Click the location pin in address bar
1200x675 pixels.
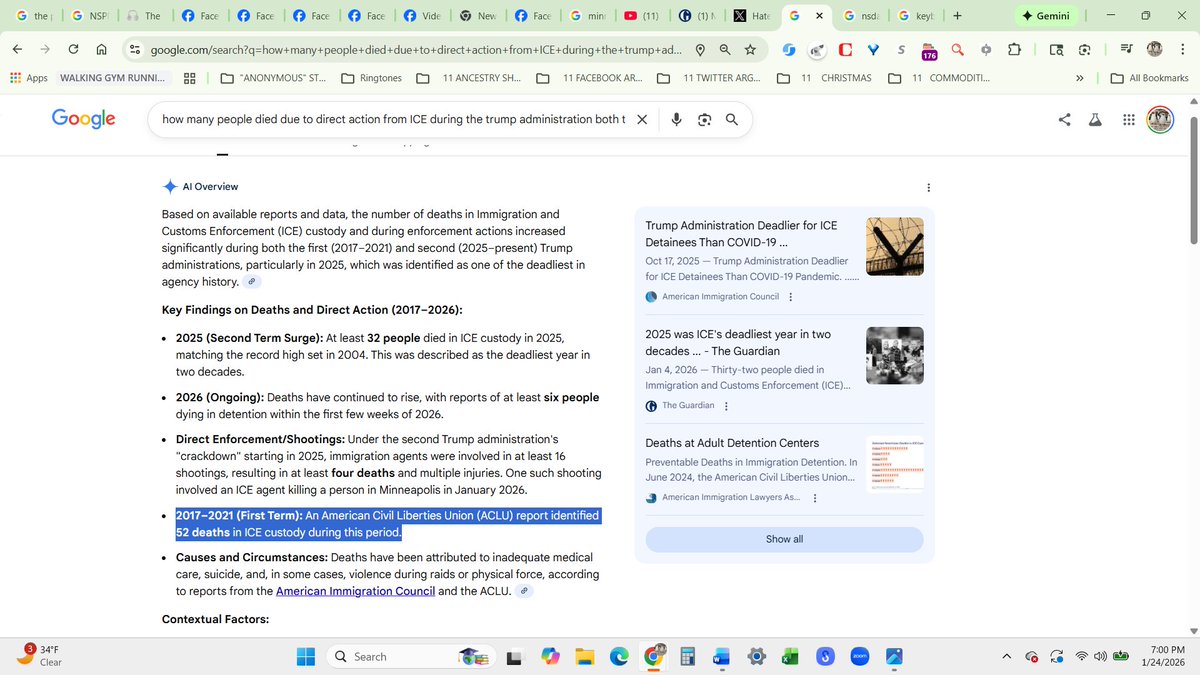coord(700,49)
